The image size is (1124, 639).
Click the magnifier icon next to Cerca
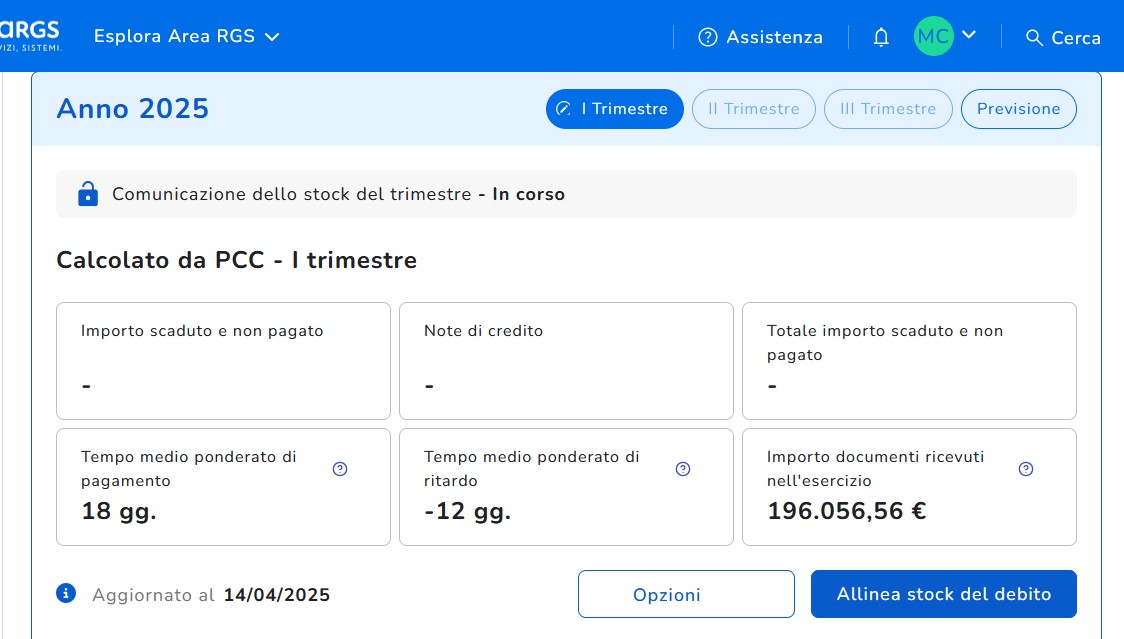tap(1034, 38)
